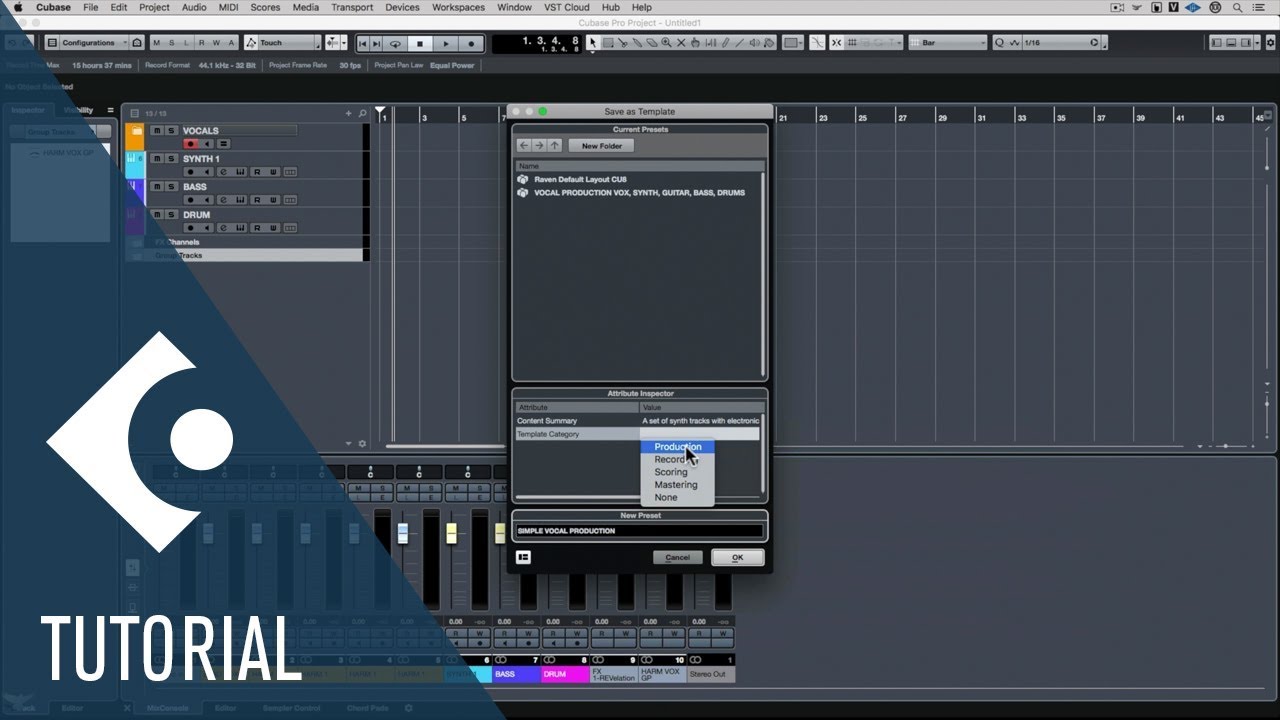Screen dimensions: 1280x720
Task: Open SYNTH 1 Edit Channel Settings button
Action: pyautogui.click(x=224, y=172)
